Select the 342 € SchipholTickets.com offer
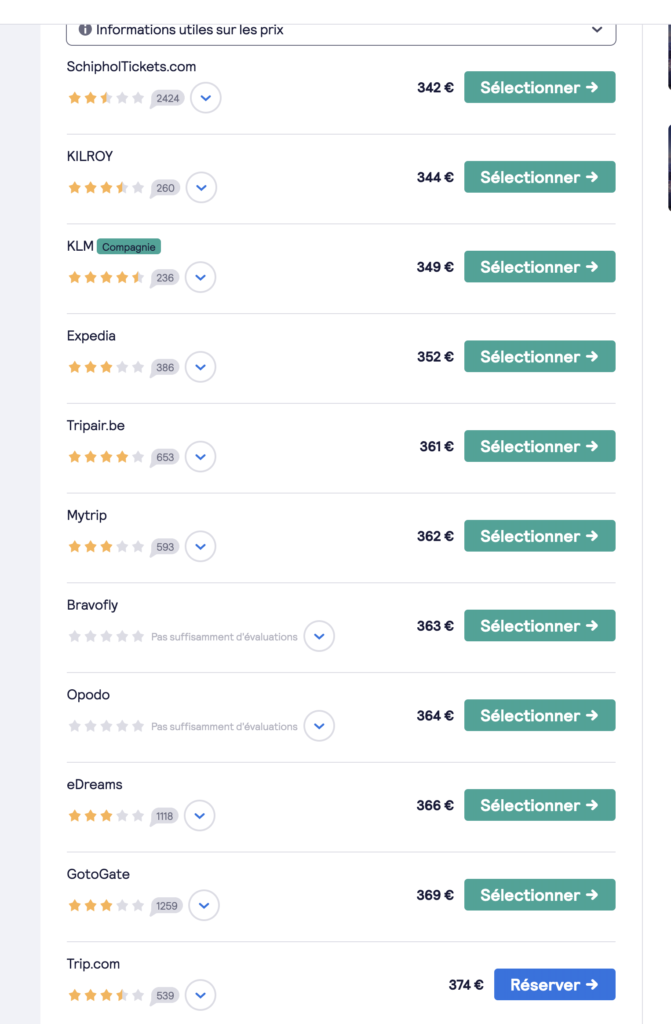This screenshot has height=1024, width=671. [x=540, y=88]
